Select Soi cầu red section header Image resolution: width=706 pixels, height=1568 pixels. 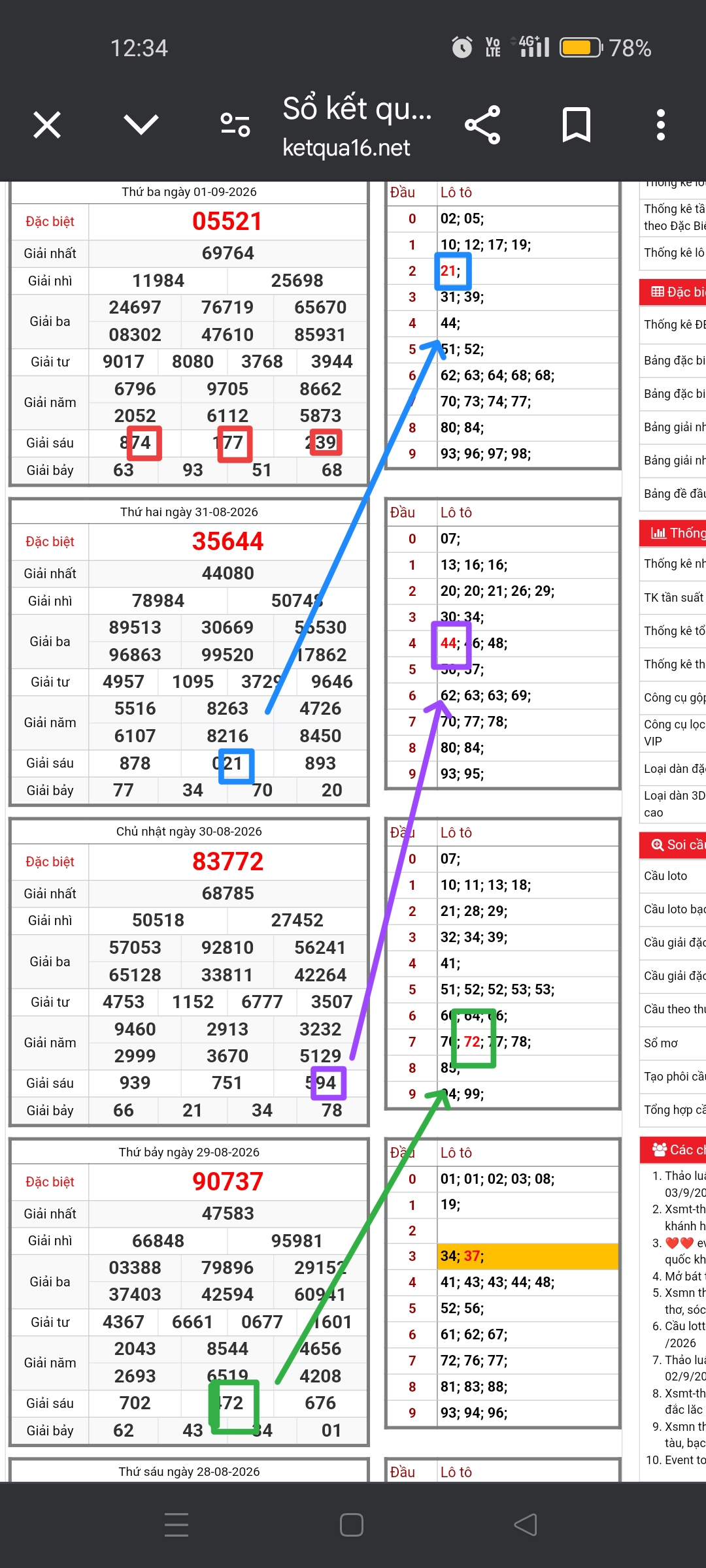pyautogui.click(x=673, y=845)
